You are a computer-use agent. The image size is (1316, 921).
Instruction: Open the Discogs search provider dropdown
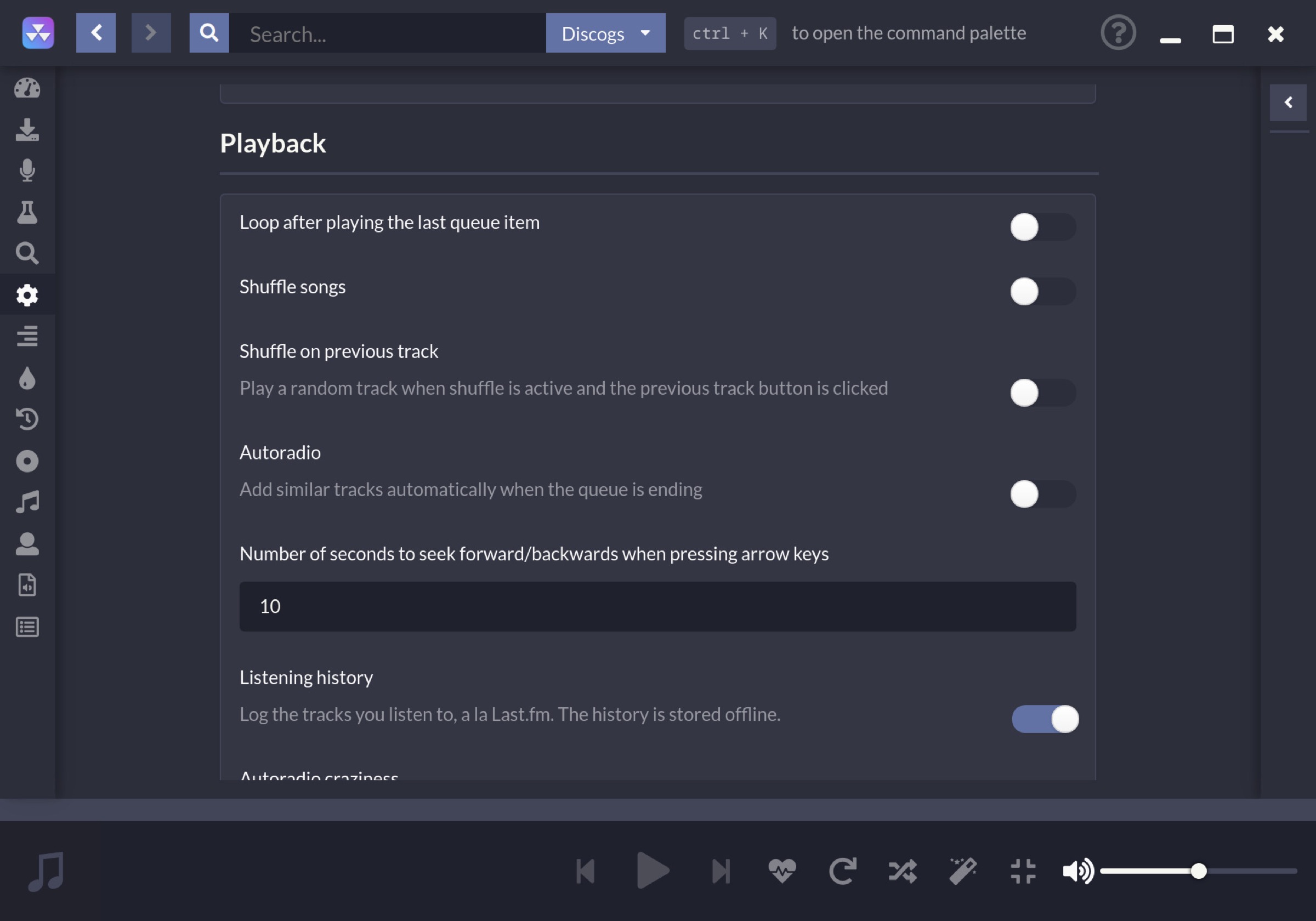coord(605,33)
